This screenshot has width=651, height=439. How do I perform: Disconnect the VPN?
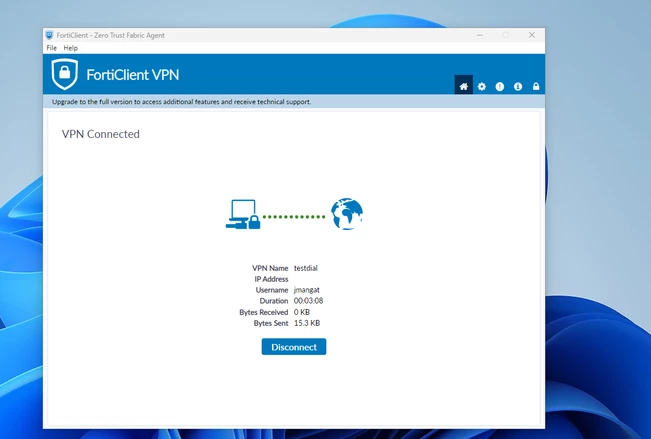(294, 347)
